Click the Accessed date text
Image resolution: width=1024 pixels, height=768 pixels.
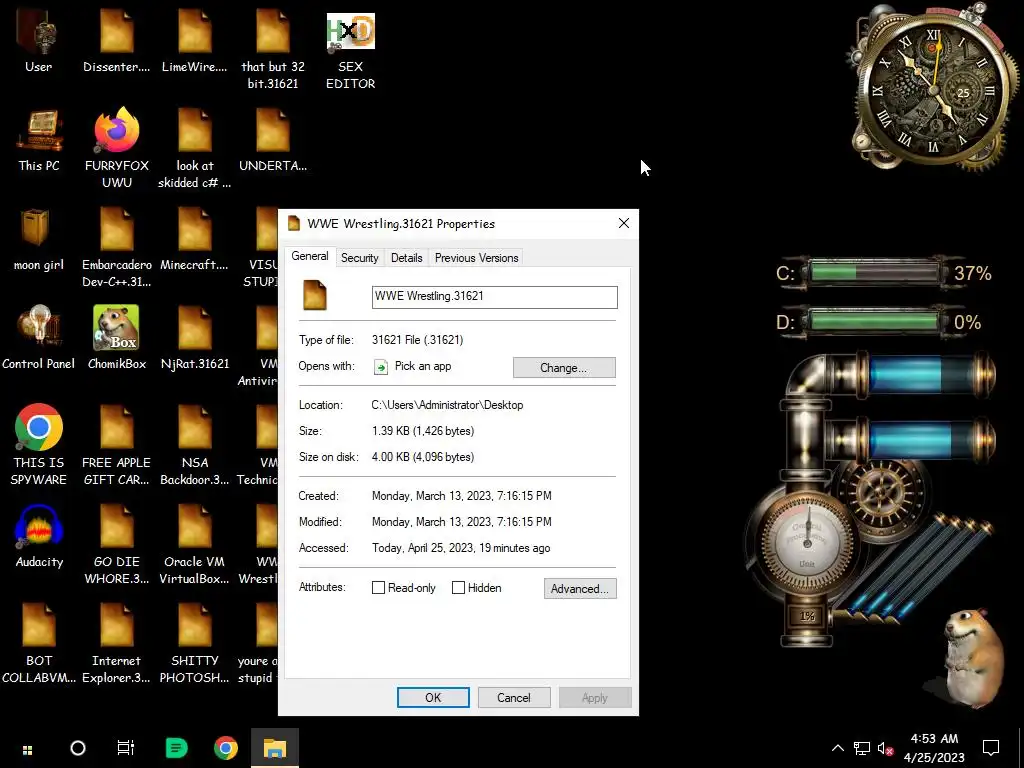461,548
